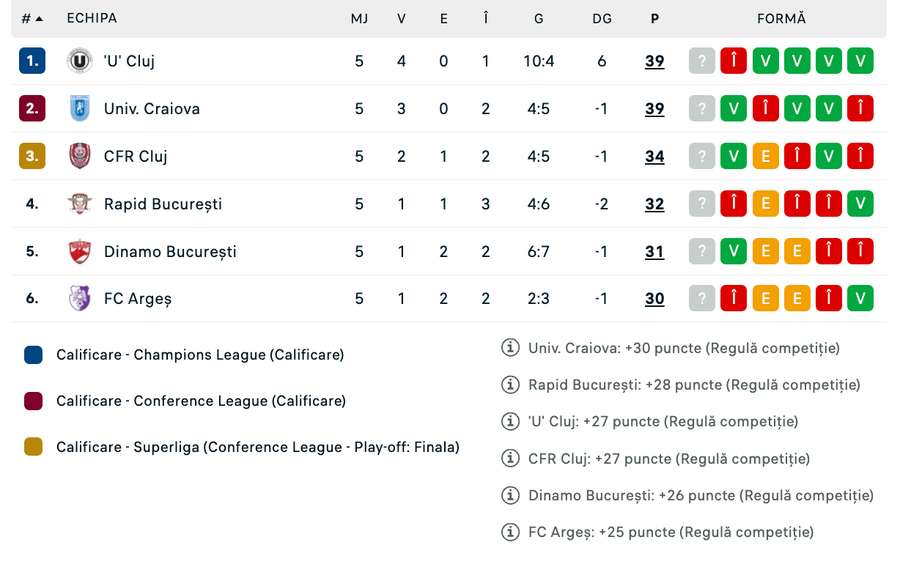Screen dimensions: 900x561
Task: Click the CFR Cluj team crest icon
Action: pyautogui.click(x=80, y=156)
